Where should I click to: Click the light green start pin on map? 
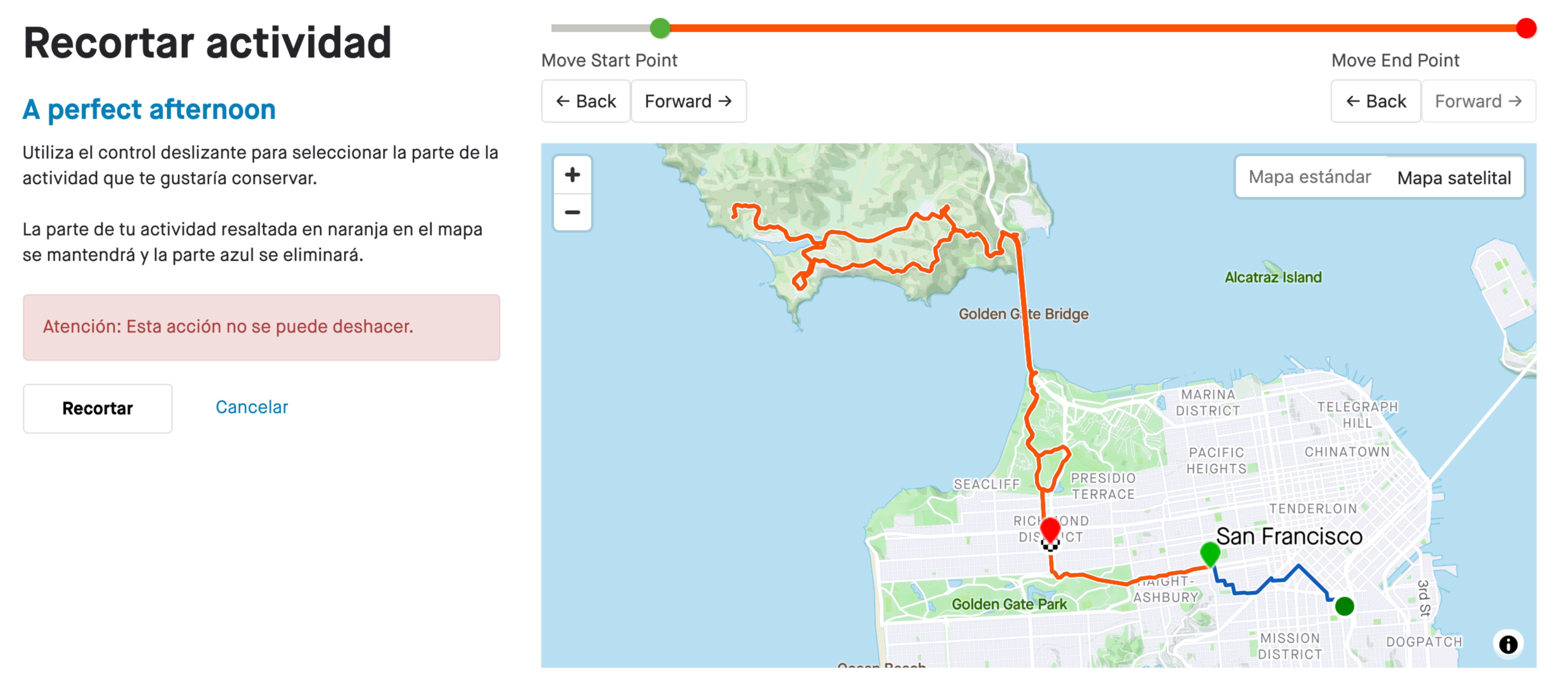click(1209, 554)
